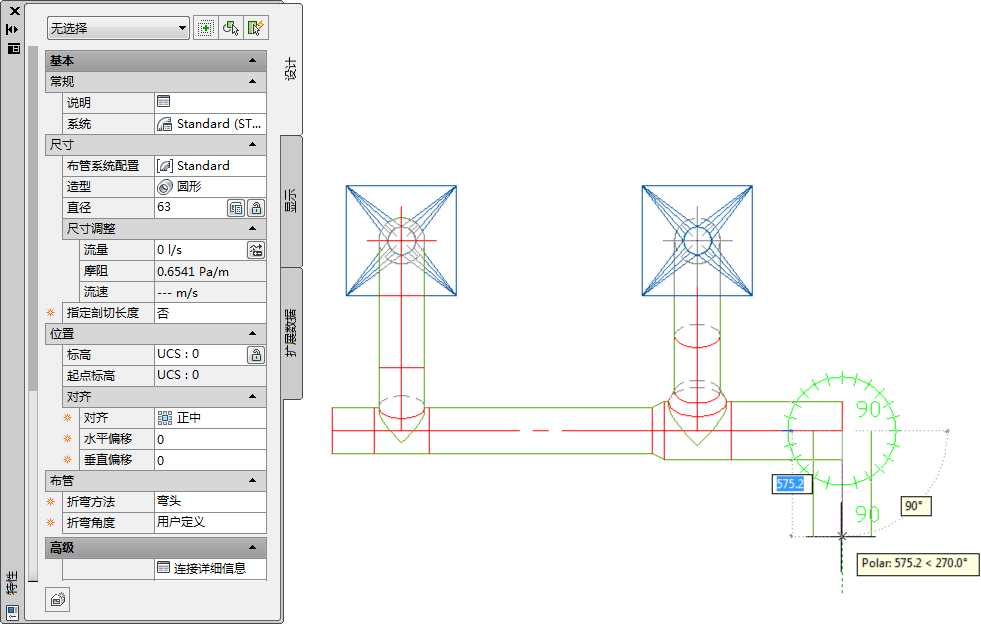Close the properties palette
Viewport: 981px width, 624px height.
pos(14,11)
